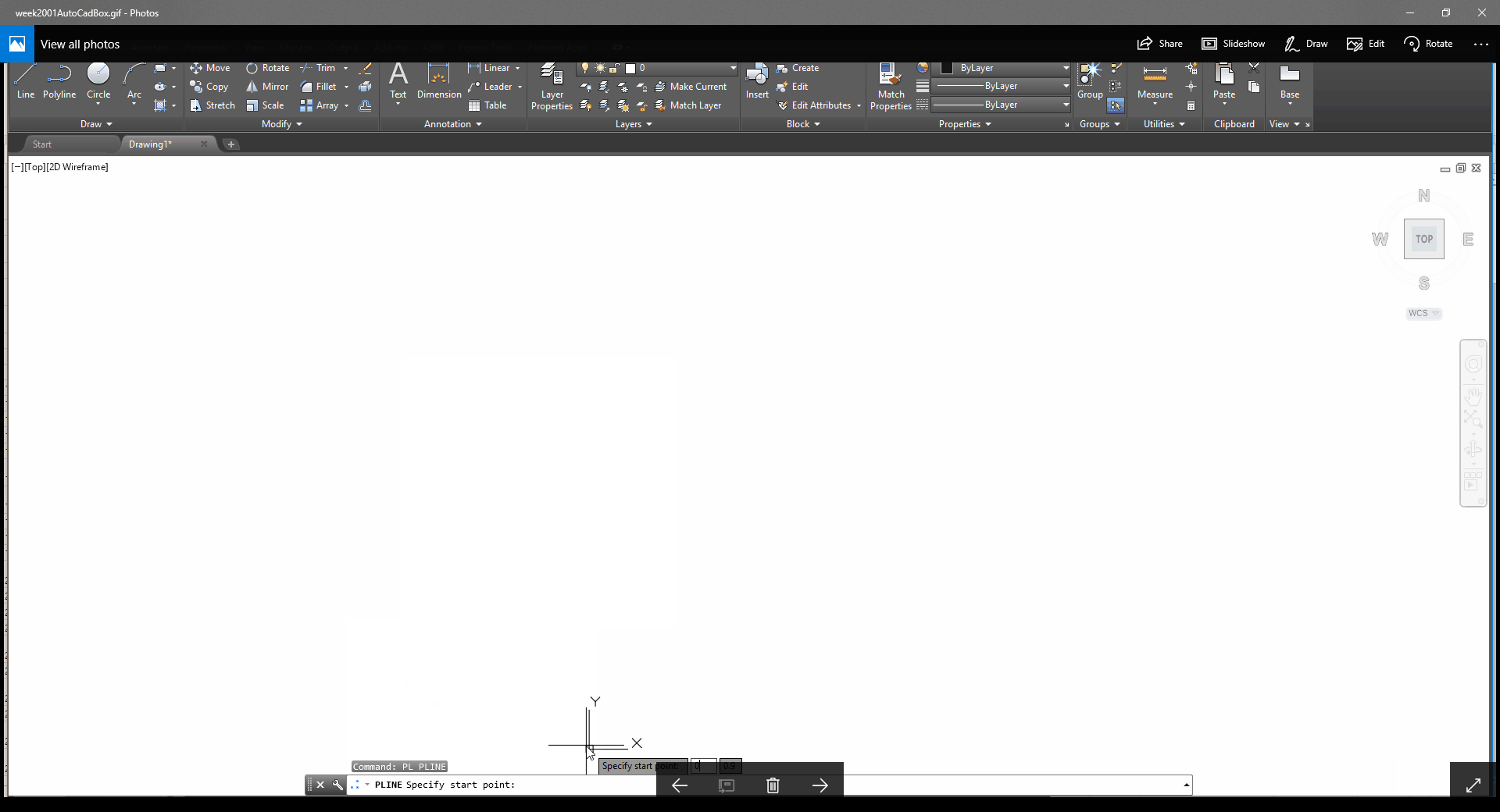Toggle layer freeze sun icon
The height and width of the screenshot is (812, 1500).
click(x=600, y=68)
